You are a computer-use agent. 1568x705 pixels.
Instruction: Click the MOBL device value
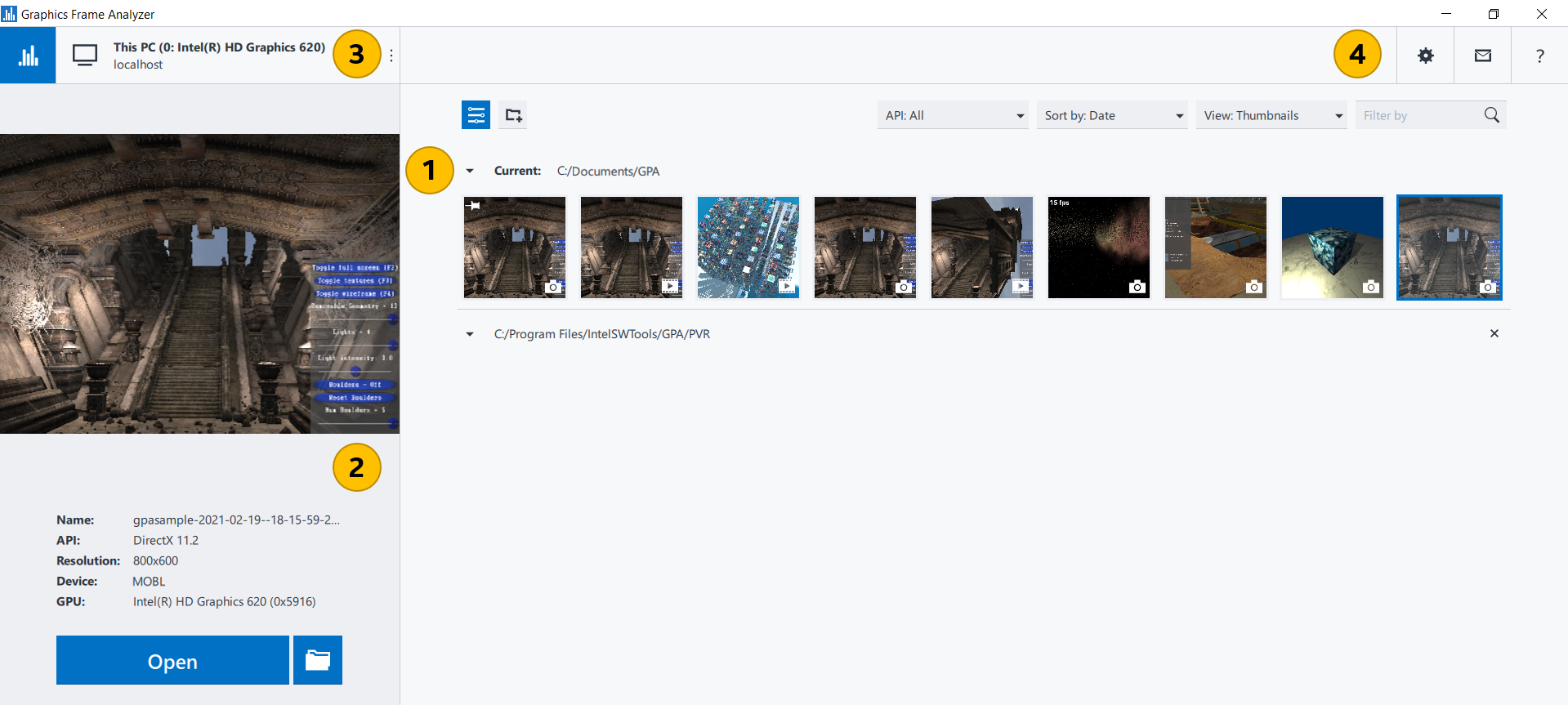(149, 581)
